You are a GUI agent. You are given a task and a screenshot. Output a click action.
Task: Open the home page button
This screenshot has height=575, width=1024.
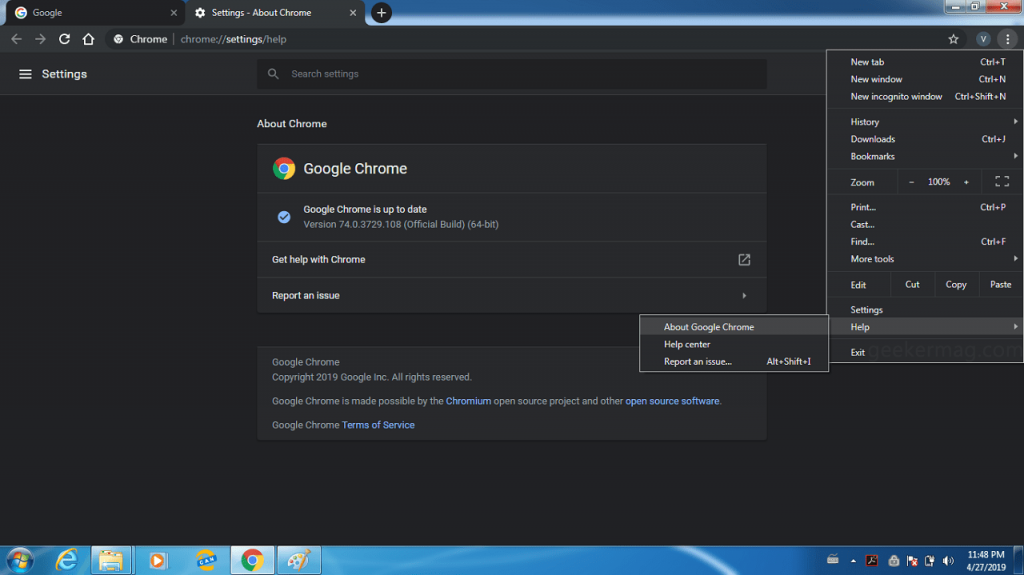88,39
